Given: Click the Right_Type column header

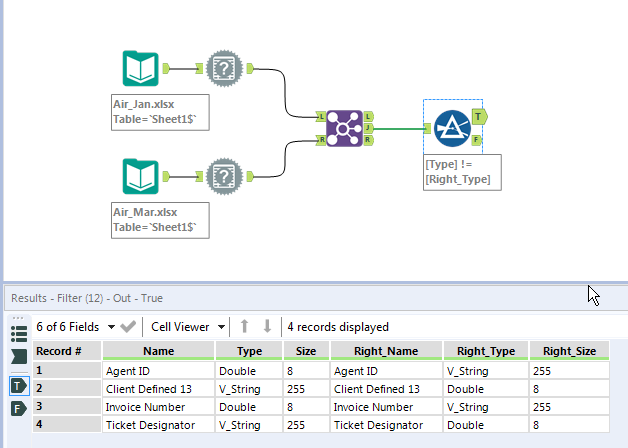Looking at the screenshot, I should point(486,351).
